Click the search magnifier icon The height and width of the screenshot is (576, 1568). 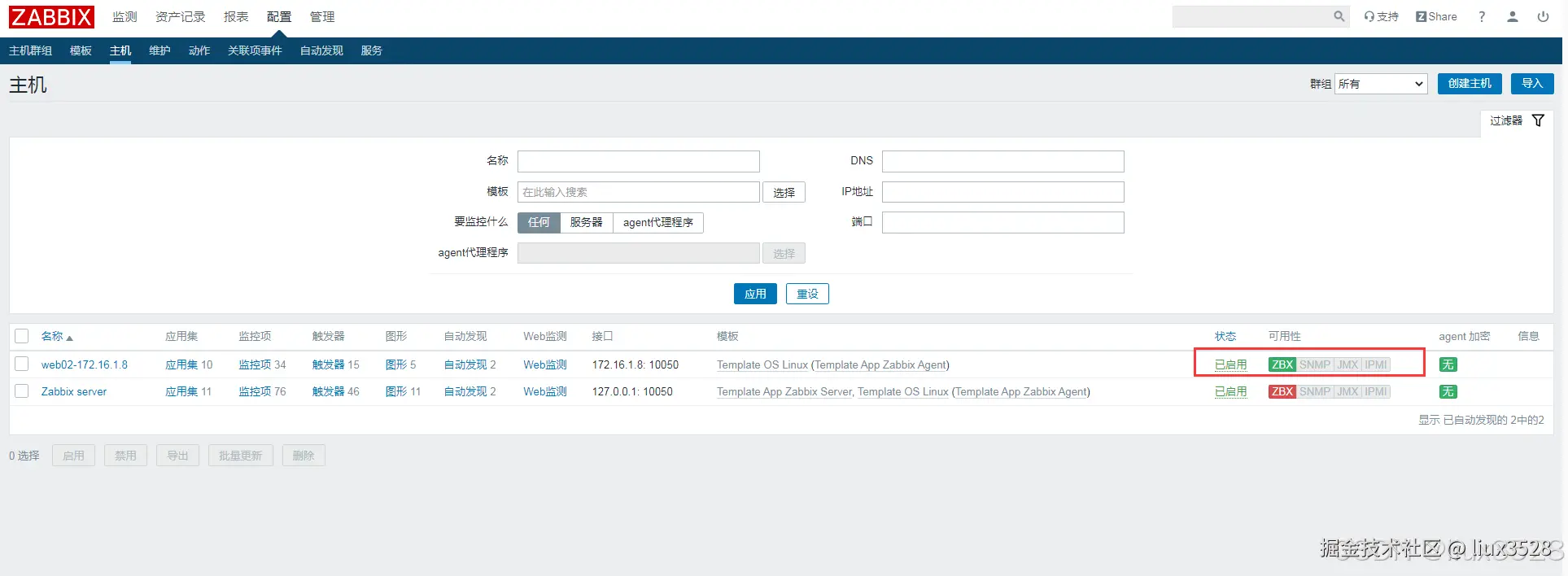1339,16
